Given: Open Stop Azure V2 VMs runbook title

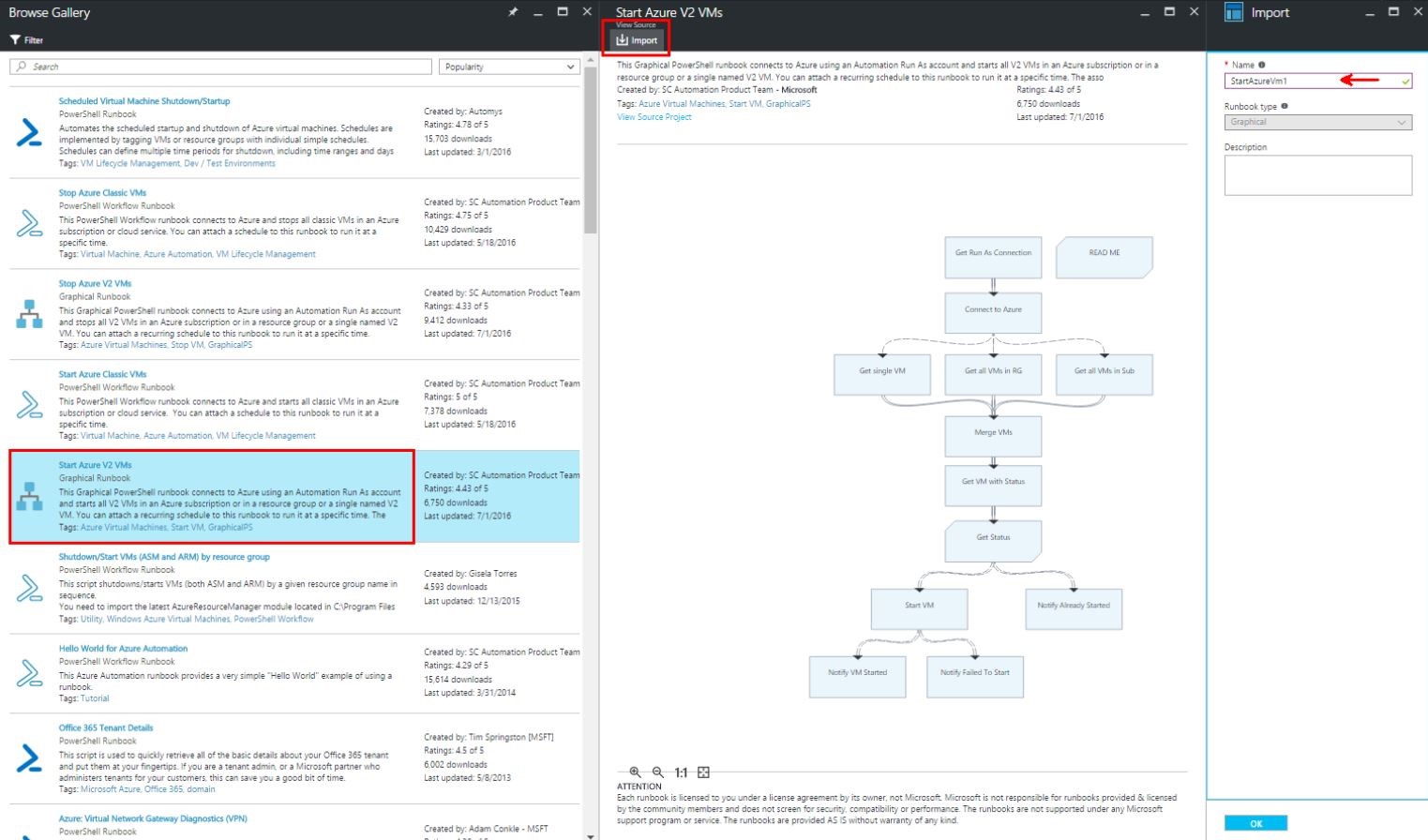Looking at the screenshot, I should tap(95, 283).
